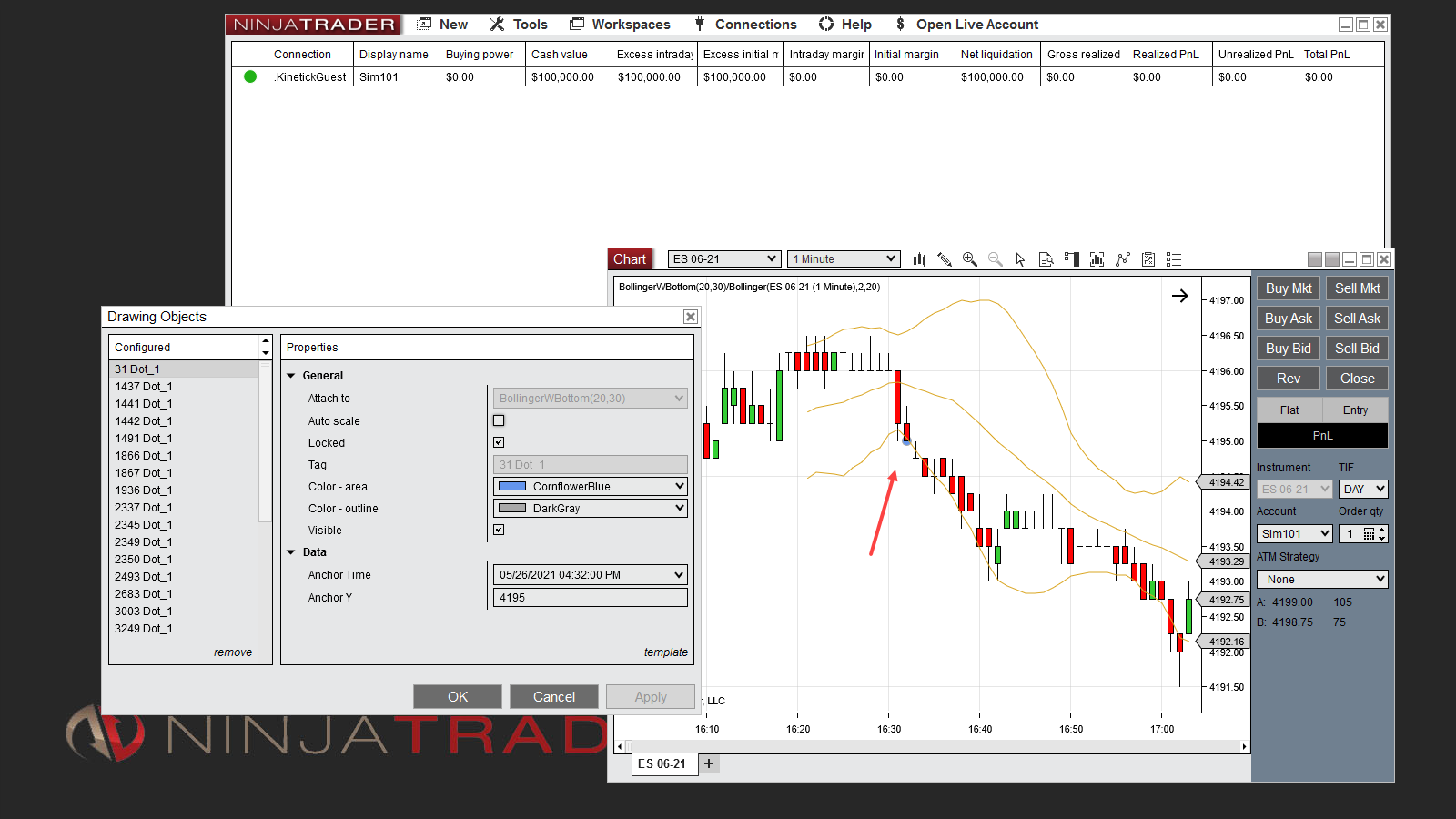Decrease order quantity with down arrow

1382,538
